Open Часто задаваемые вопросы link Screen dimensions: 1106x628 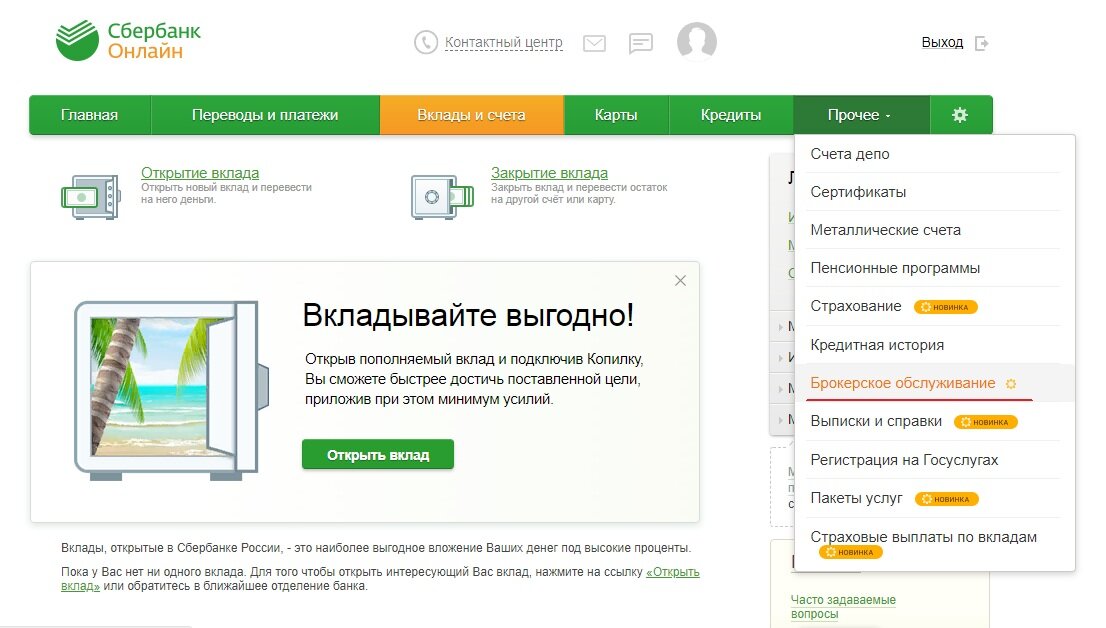(843, 607)
